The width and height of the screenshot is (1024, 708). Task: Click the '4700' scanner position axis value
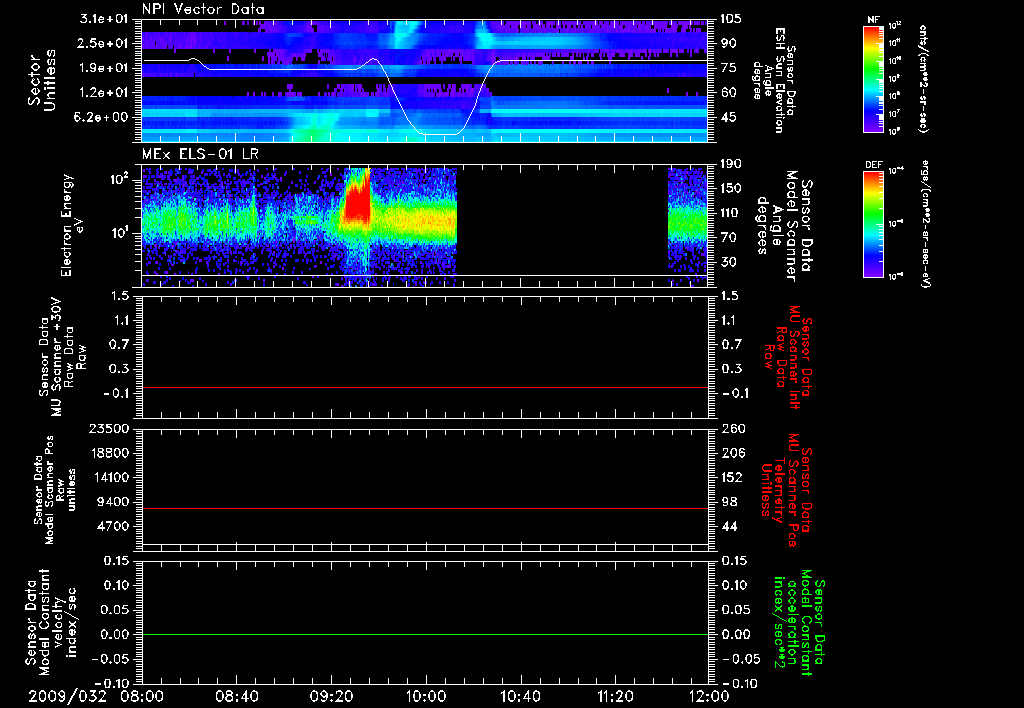click(x=113, y=526)
